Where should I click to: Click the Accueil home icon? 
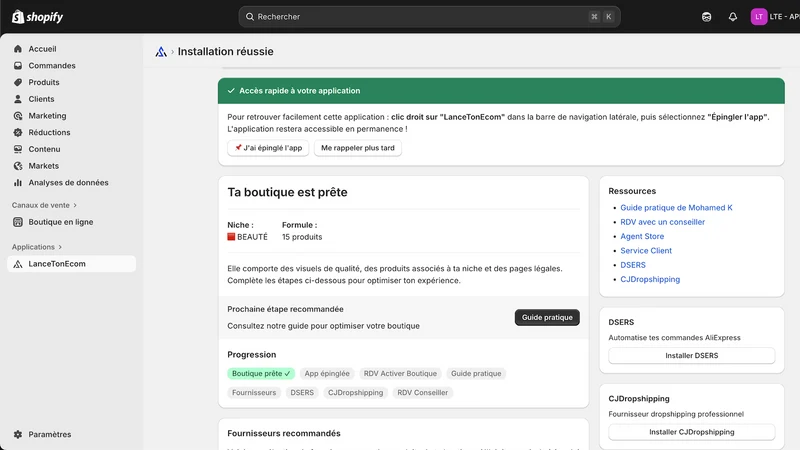coord(18,49)
